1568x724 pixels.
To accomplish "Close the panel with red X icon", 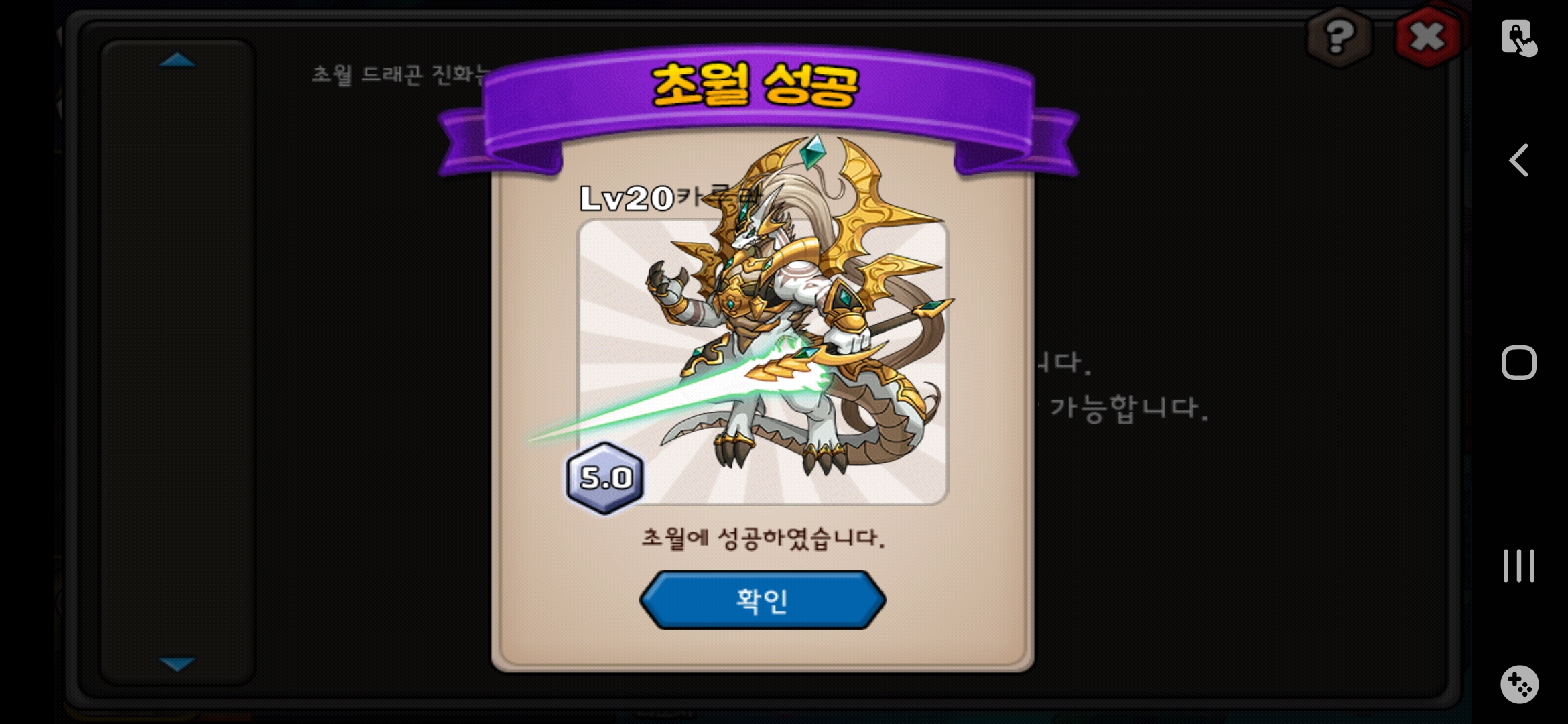I will tap(1427, 37).
